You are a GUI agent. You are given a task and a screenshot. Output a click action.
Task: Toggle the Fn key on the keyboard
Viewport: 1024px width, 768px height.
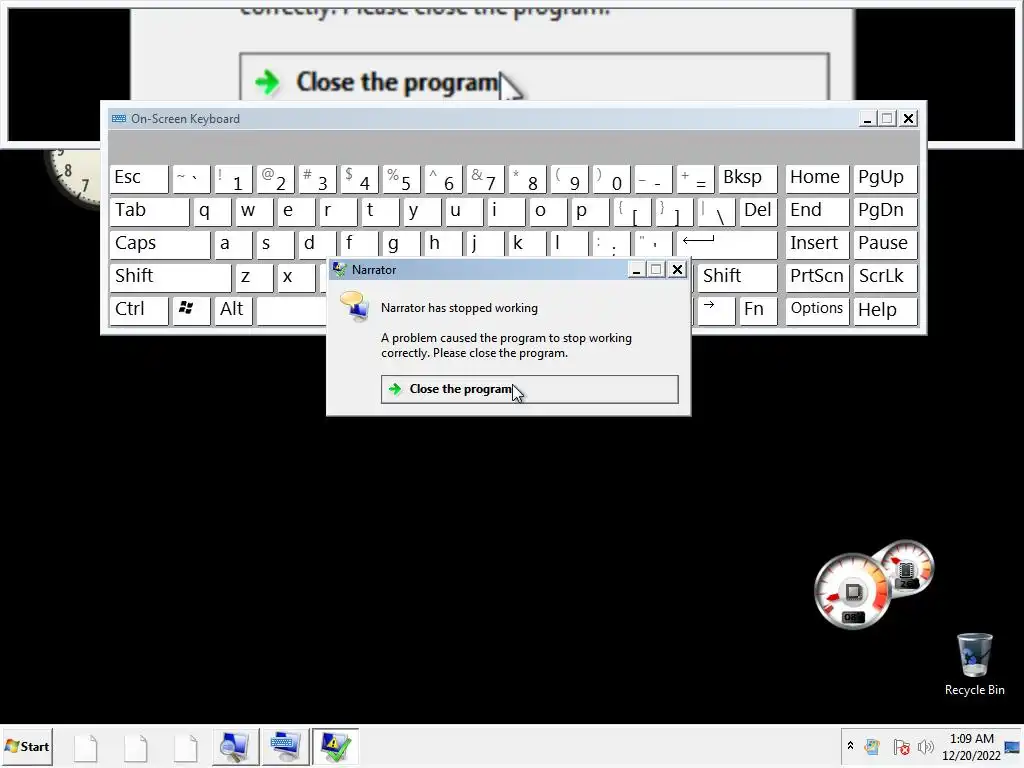(x=758, y=310)
